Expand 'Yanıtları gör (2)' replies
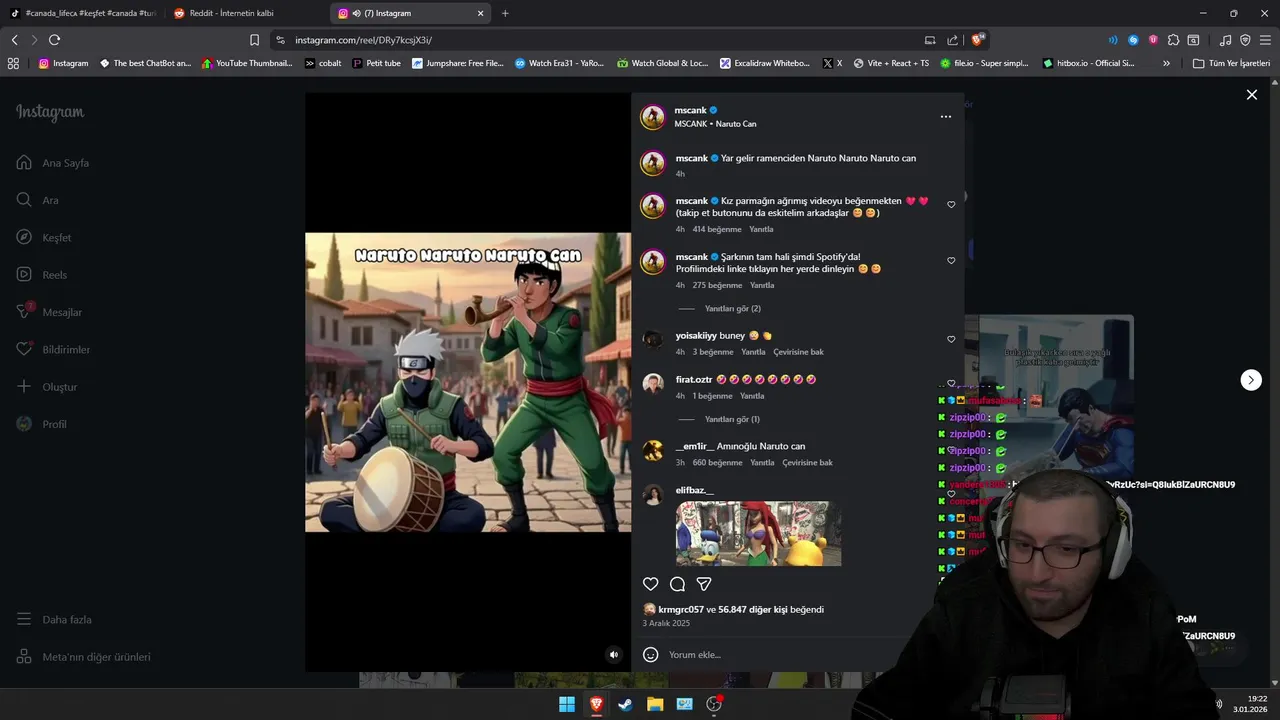 tap(733, 309)
